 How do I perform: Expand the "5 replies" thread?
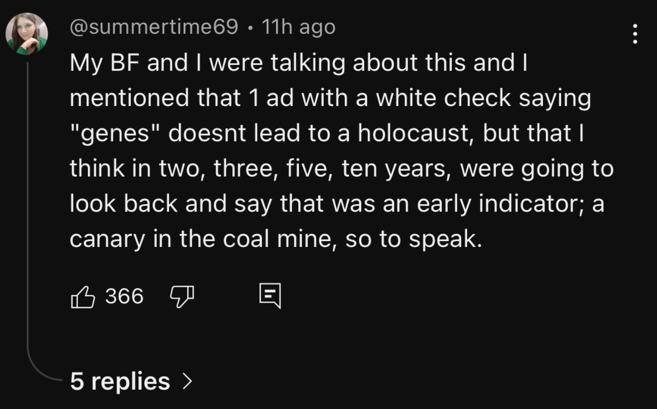(120, 381)
